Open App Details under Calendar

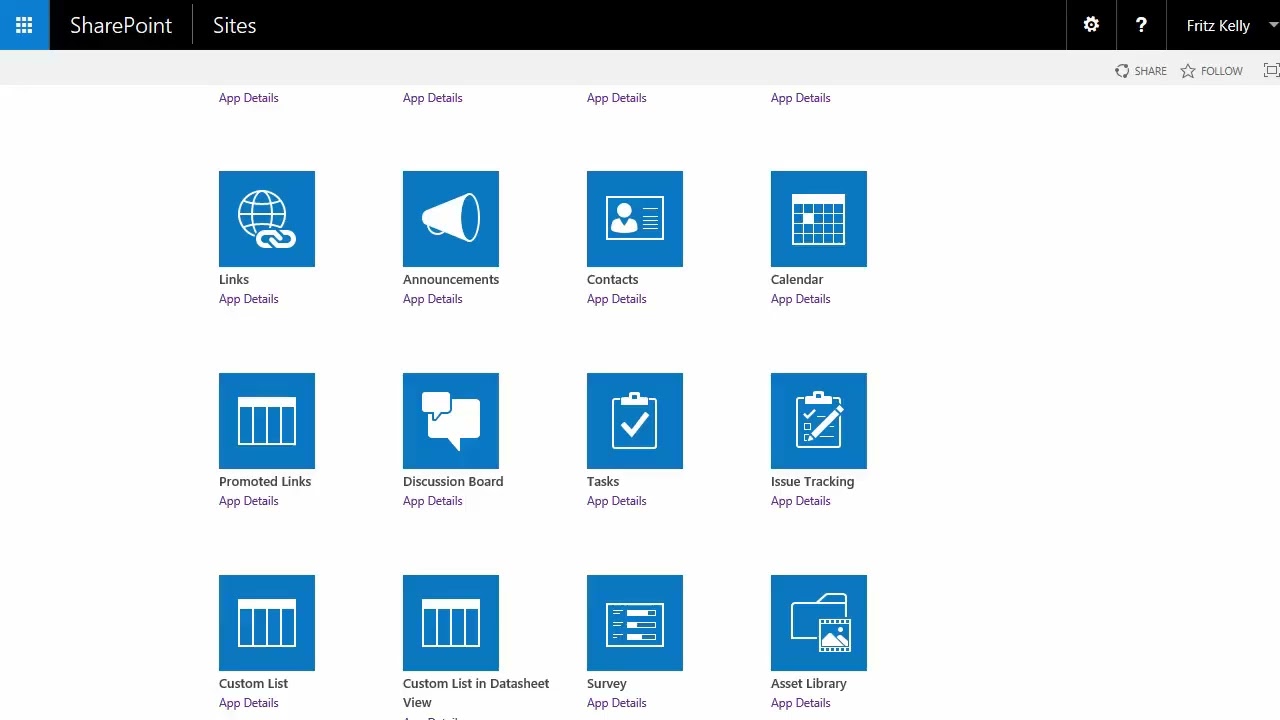[801, 299]
